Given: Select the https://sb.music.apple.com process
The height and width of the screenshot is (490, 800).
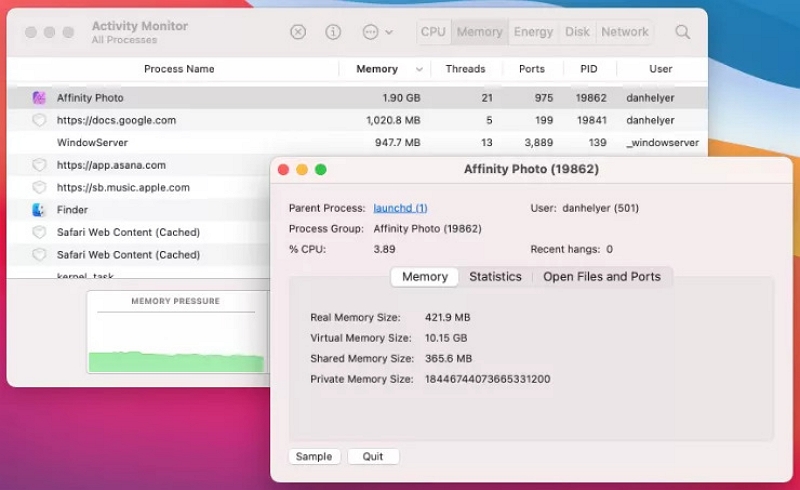Looking at the screenshot, I should point(123,187).
